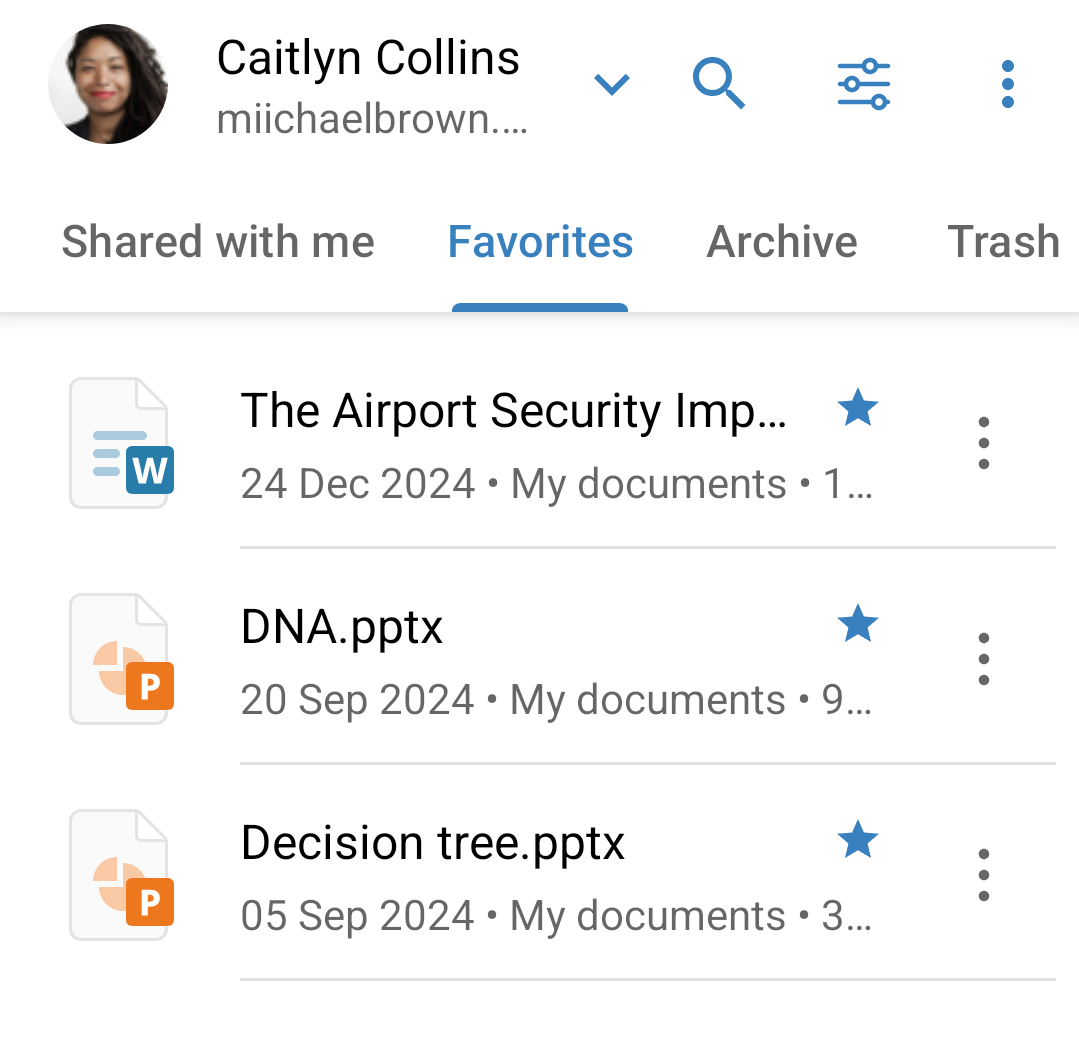The image size is (1079, 1046).
Task: Toggle the star on Decision tree.pptx
Action: tap(858, 840)
